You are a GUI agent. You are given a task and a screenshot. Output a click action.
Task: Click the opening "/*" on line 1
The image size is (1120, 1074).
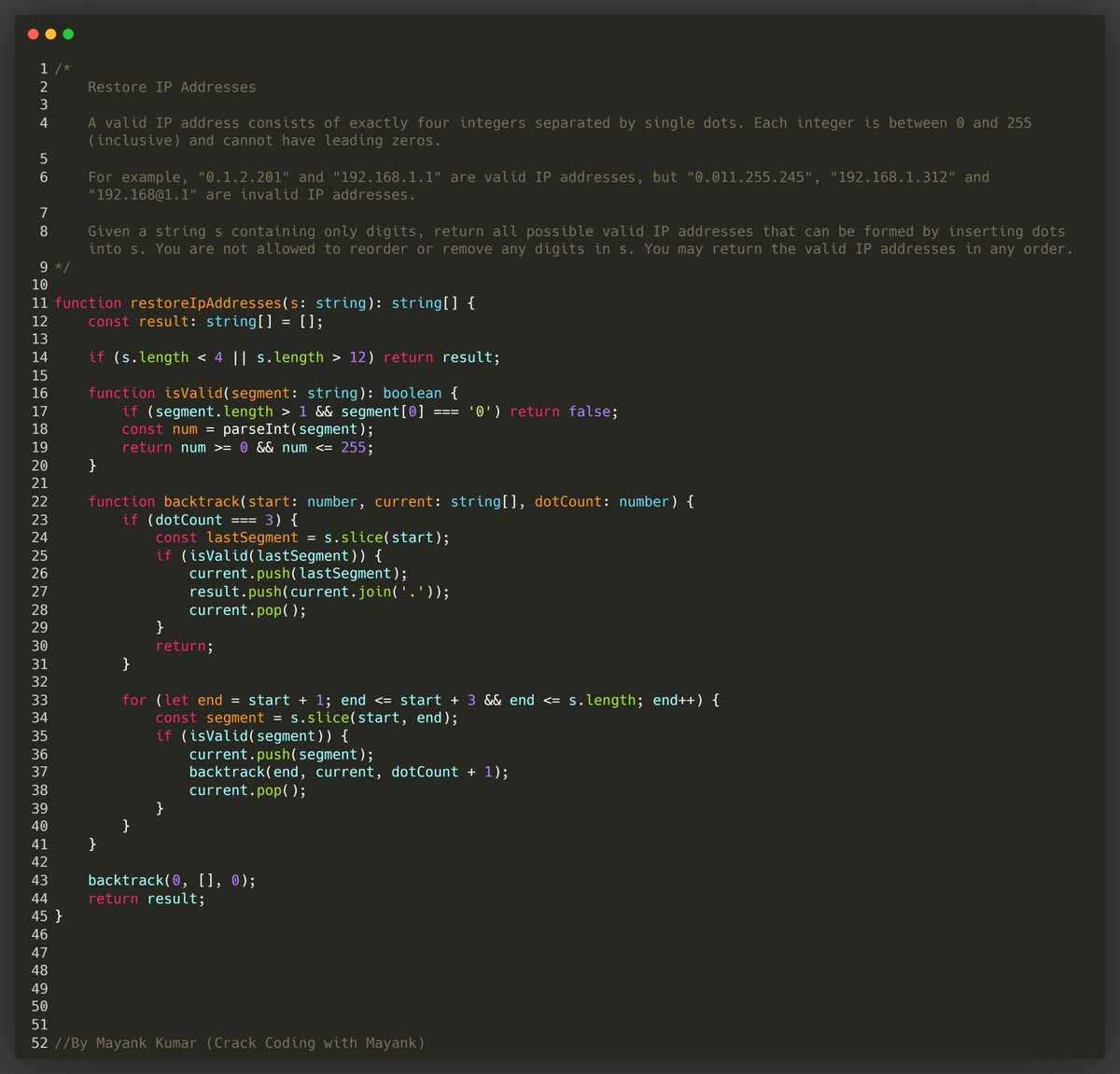(x=63, y=69)
